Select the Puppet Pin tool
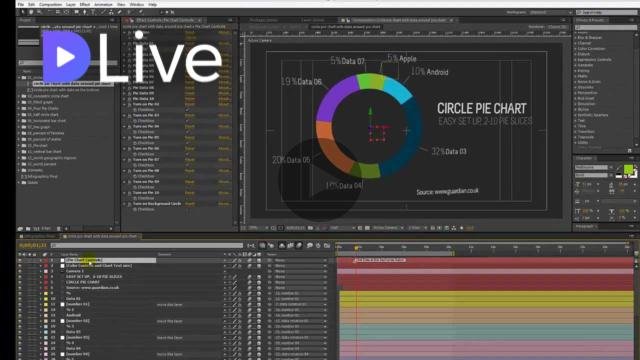The height and width of the screenshot is (360, 640). point(140,12)
